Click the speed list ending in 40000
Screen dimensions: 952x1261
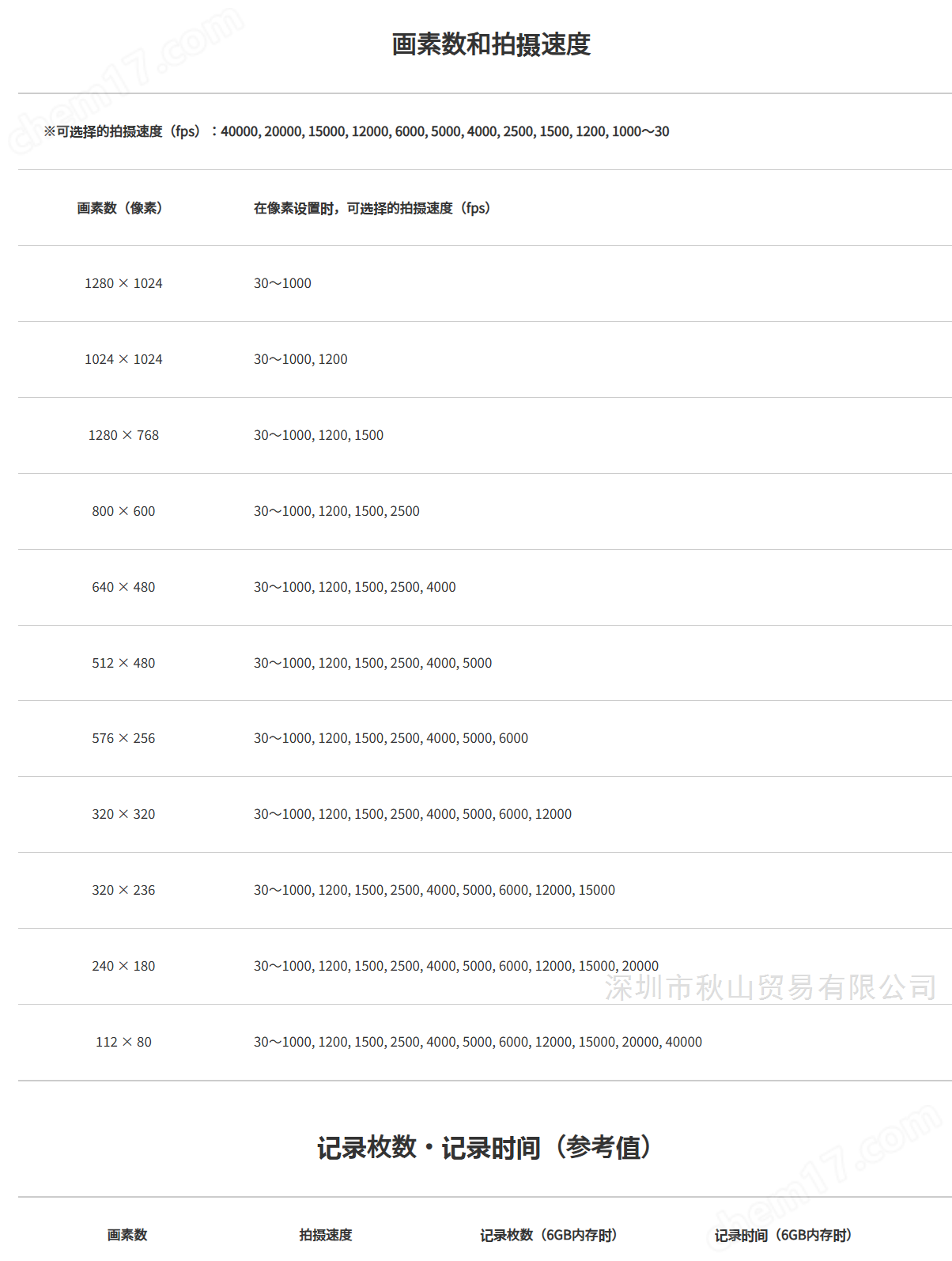tap(478, 1042)
